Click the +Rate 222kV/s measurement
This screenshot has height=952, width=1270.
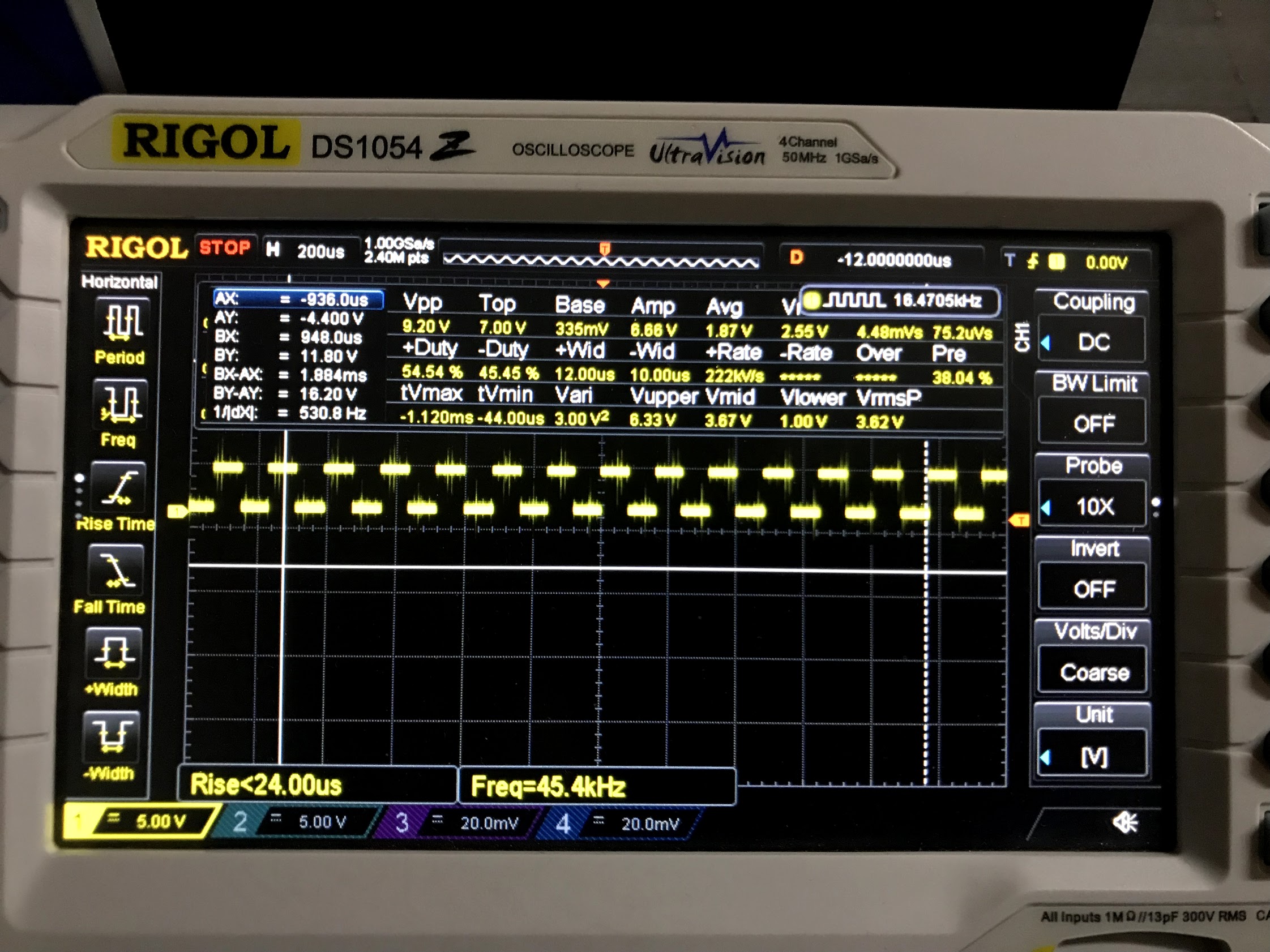click(735, 364)
